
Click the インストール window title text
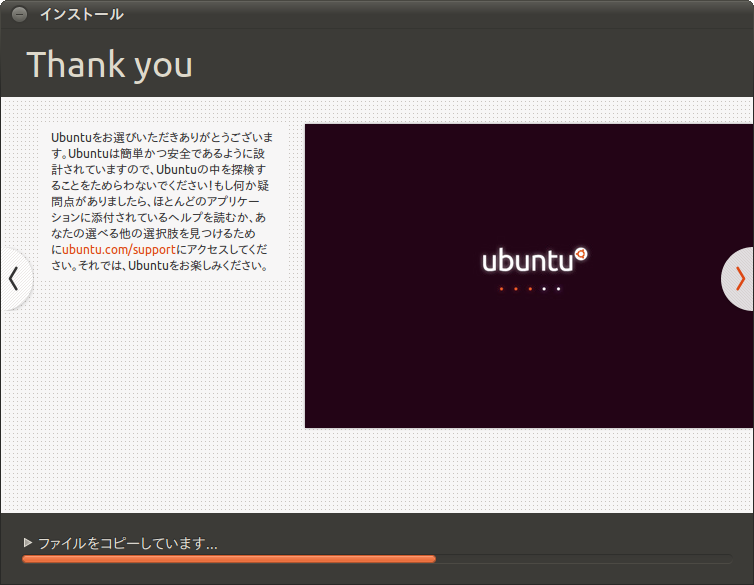click(x=82, y=14)
